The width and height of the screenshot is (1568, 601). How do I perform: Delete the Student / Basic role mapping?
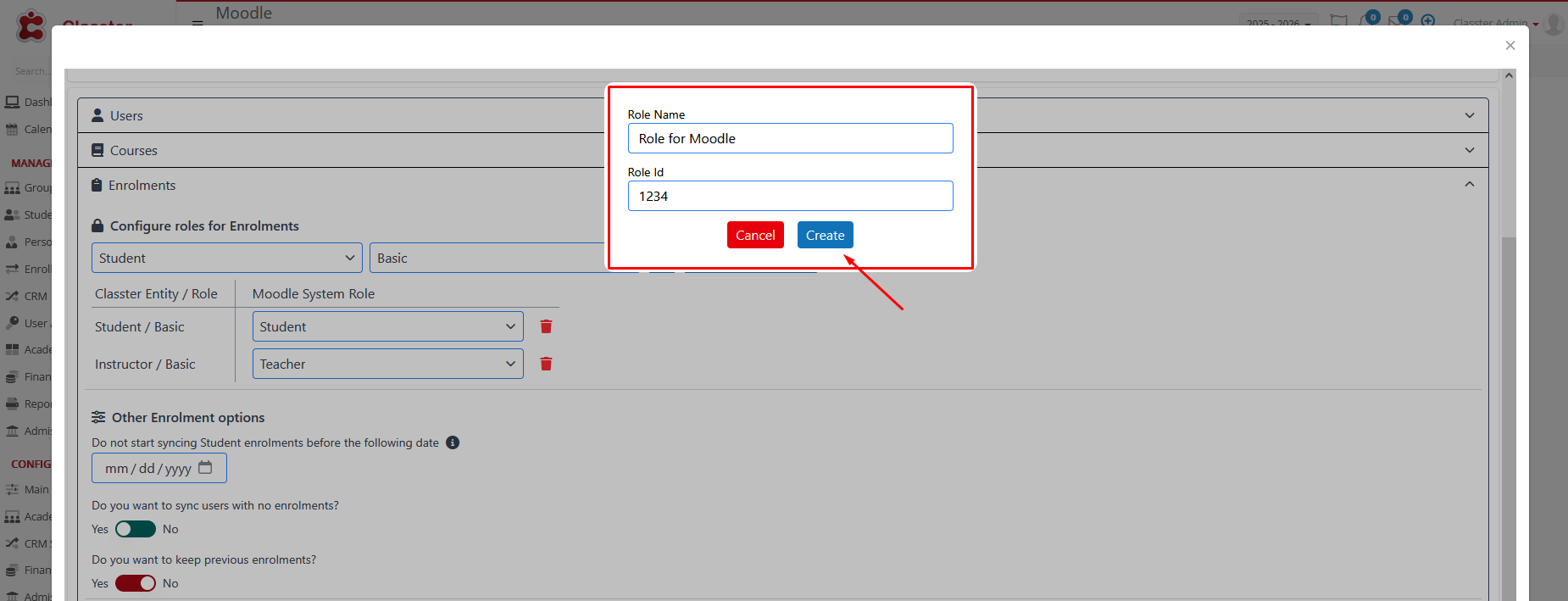[x=546, y=326]
